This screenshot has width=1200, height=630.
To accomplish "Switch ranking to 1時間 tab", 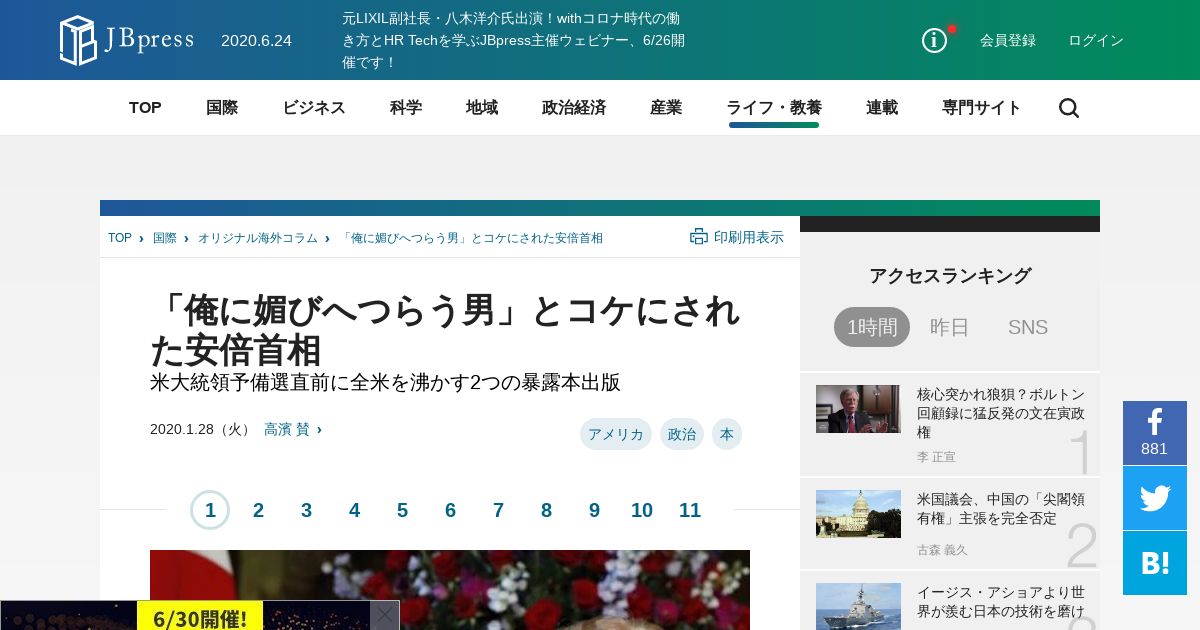I will tap(872, 327).
